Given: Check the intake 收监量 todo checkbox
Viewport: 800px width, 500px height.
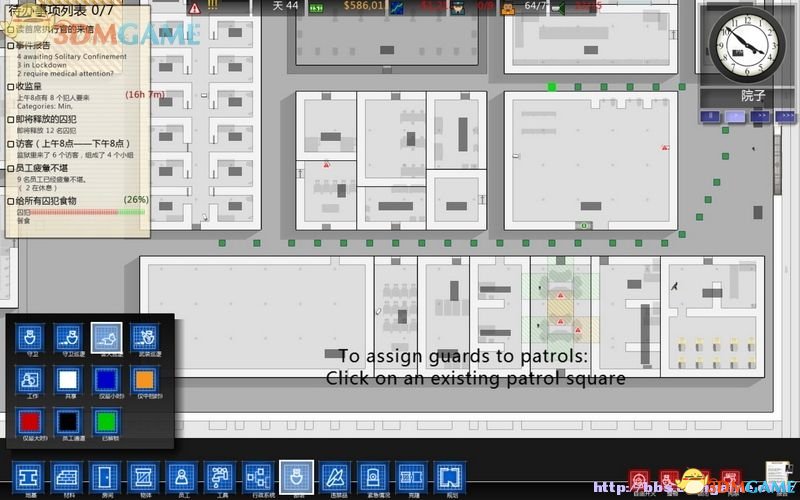Looking at the screenshot, I should (x=11, y=87).
